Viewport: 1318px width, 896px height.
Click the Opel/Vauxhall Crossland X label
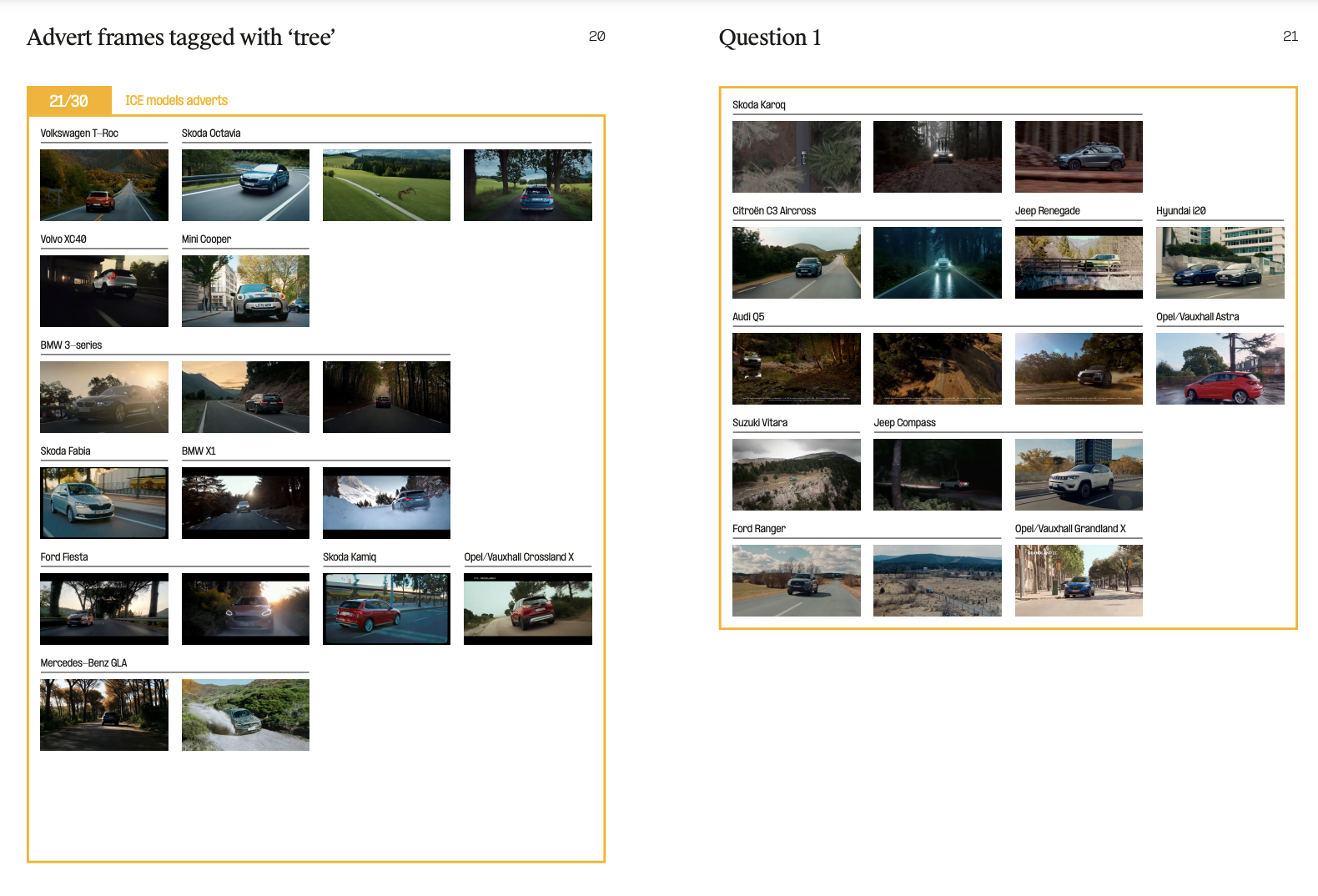coord(519,557)
